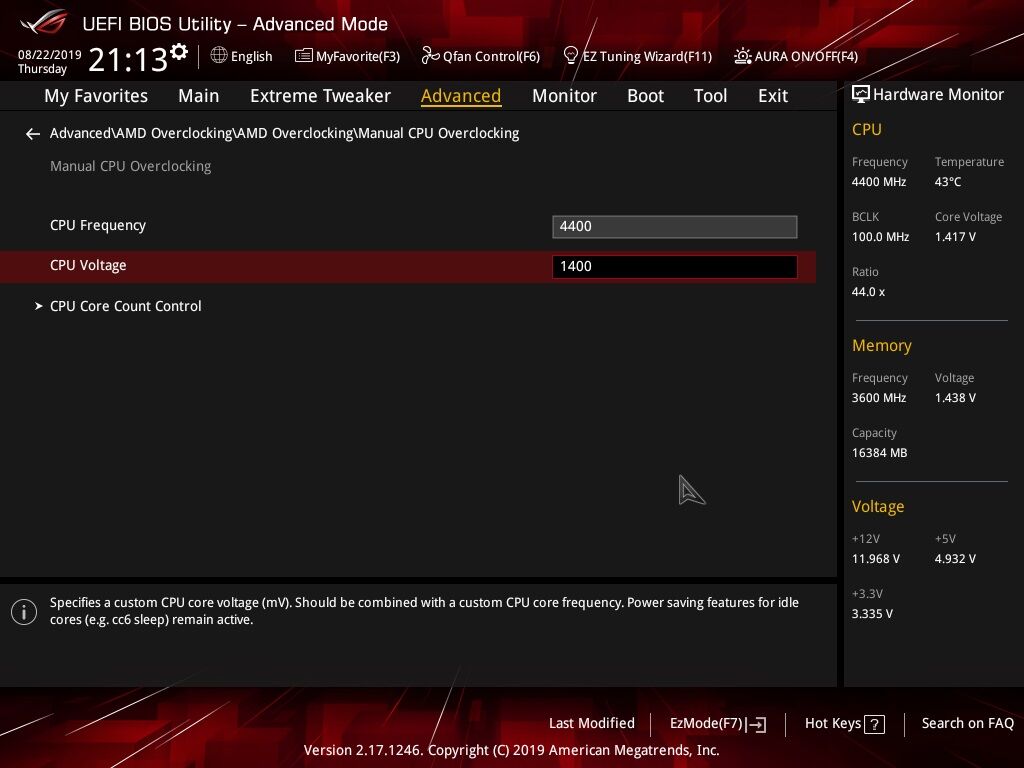Click Memory Frequency value 3600 MHz
Screen dimensions: 1024x768
[x=879, y=398]
